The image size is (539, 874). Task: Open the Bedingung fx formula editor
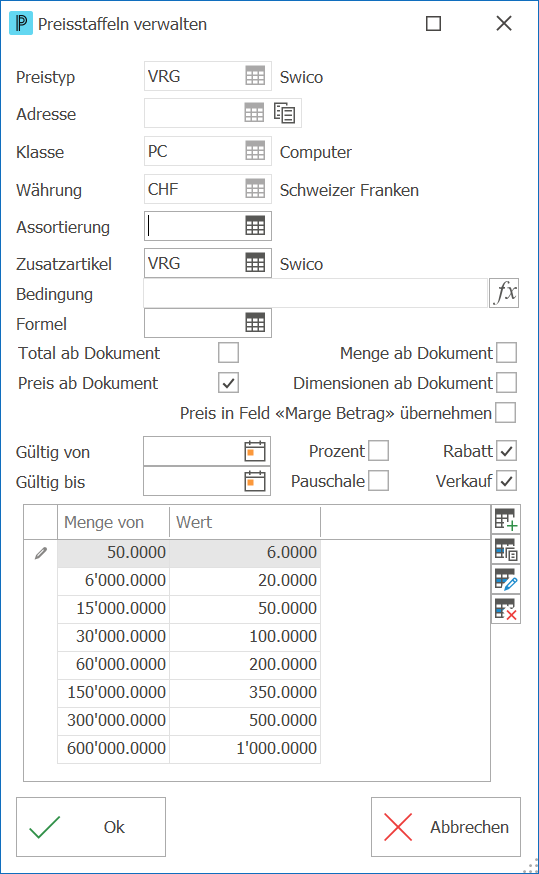(504, 293)
